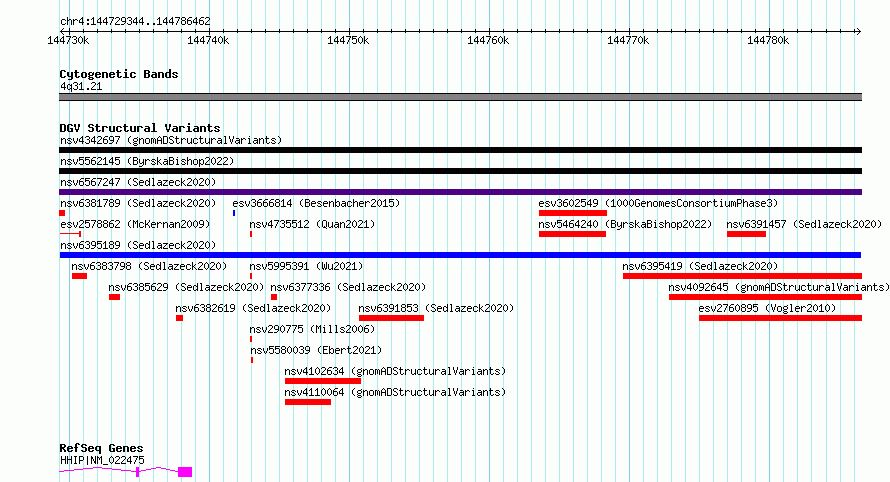Image resolution: width=890 pixels, height=482 pixels.
Task: Click the DGV Structural Variants track title
Action: 140,128
